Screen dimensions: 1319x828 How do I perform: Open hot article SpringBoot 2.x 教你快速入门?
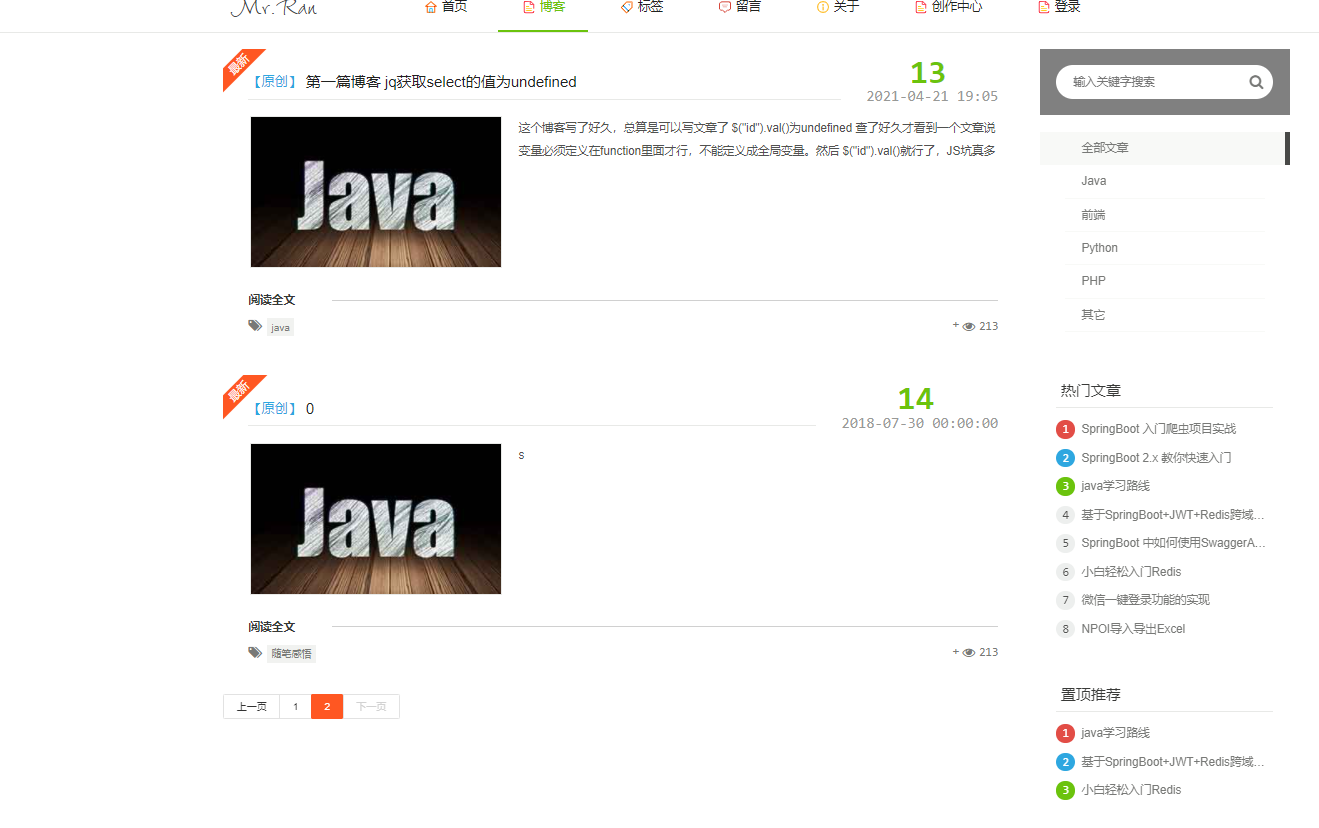pos(1156,458)
